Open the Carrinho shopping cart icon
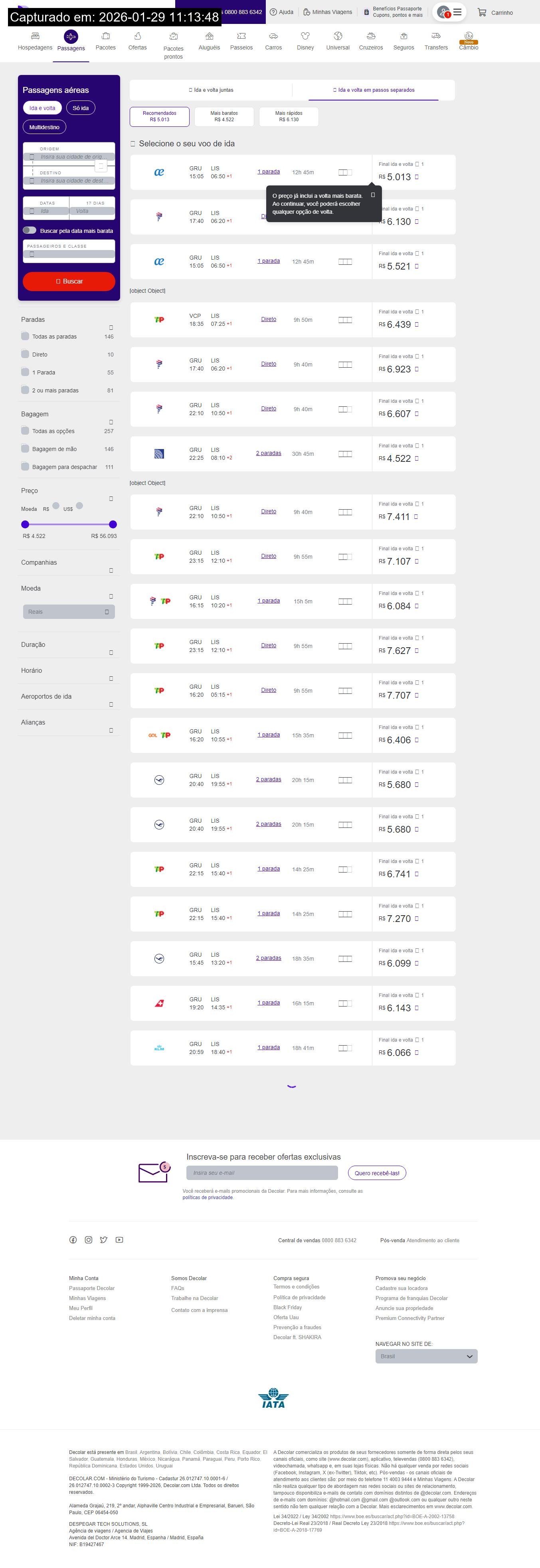 (x=481, y=12)
